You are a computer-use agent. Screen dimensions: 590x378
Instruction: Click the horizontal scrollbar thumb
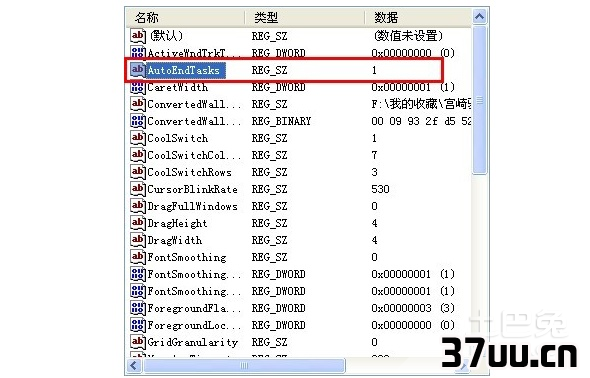(244, 366)
